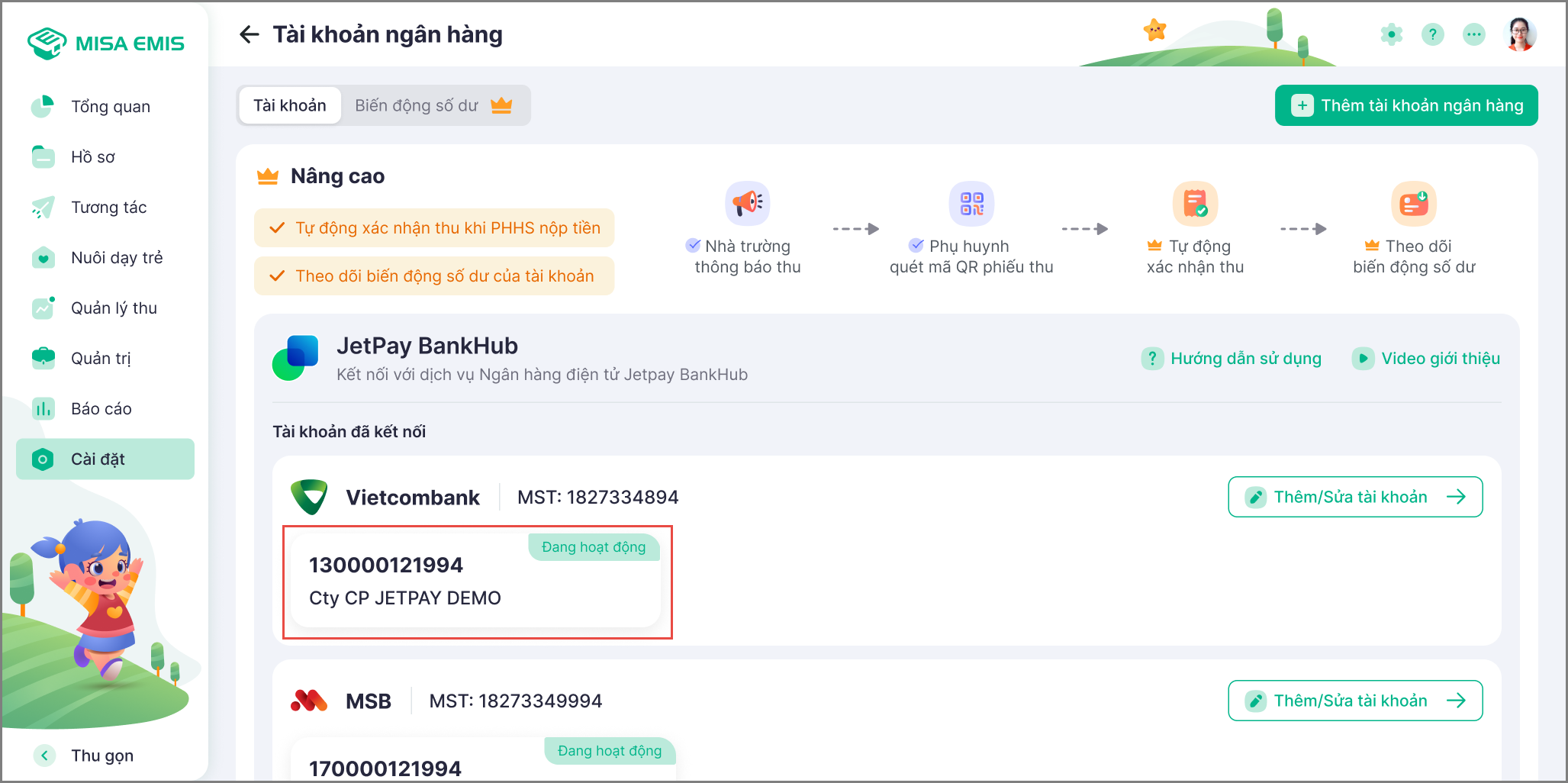This screenshot has height=783, width=1568.
Task: Open Hướng dẫn sử dụng link
Action: pyautogui.click(x=1232, y=358)
